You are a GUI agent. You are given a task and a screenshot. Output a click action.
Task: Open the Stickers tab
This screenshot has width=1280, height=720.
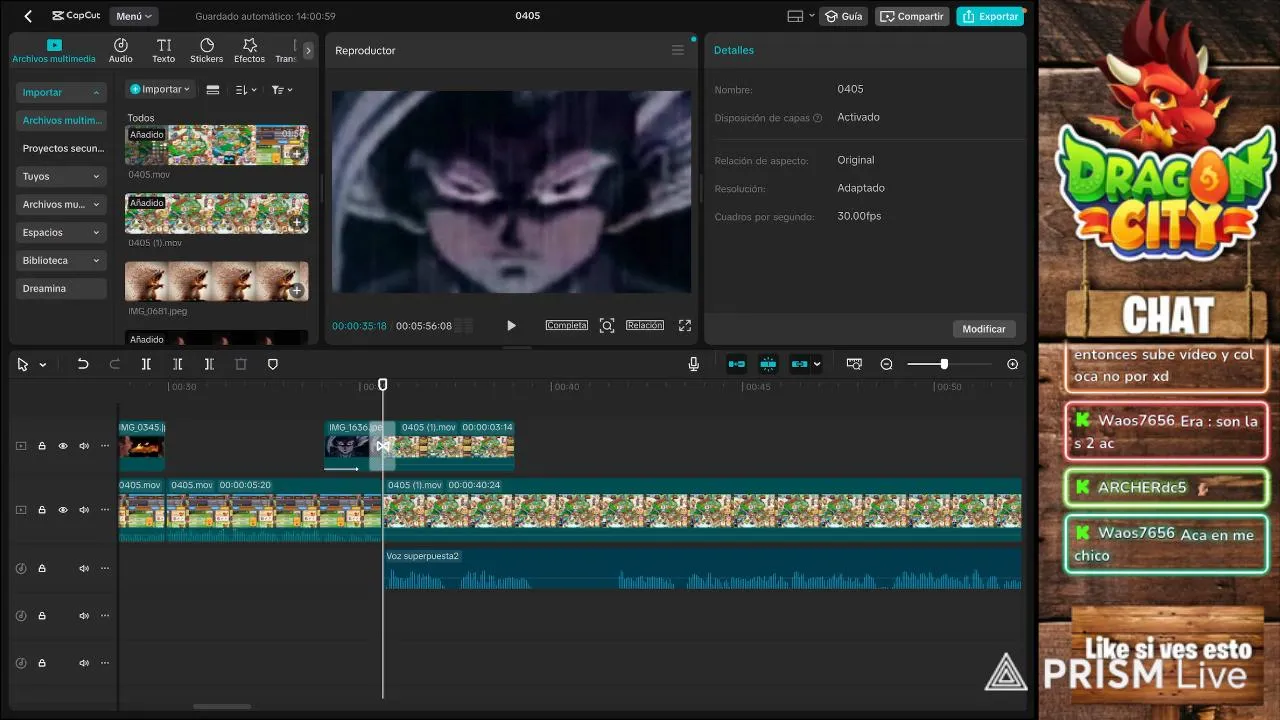207,51
